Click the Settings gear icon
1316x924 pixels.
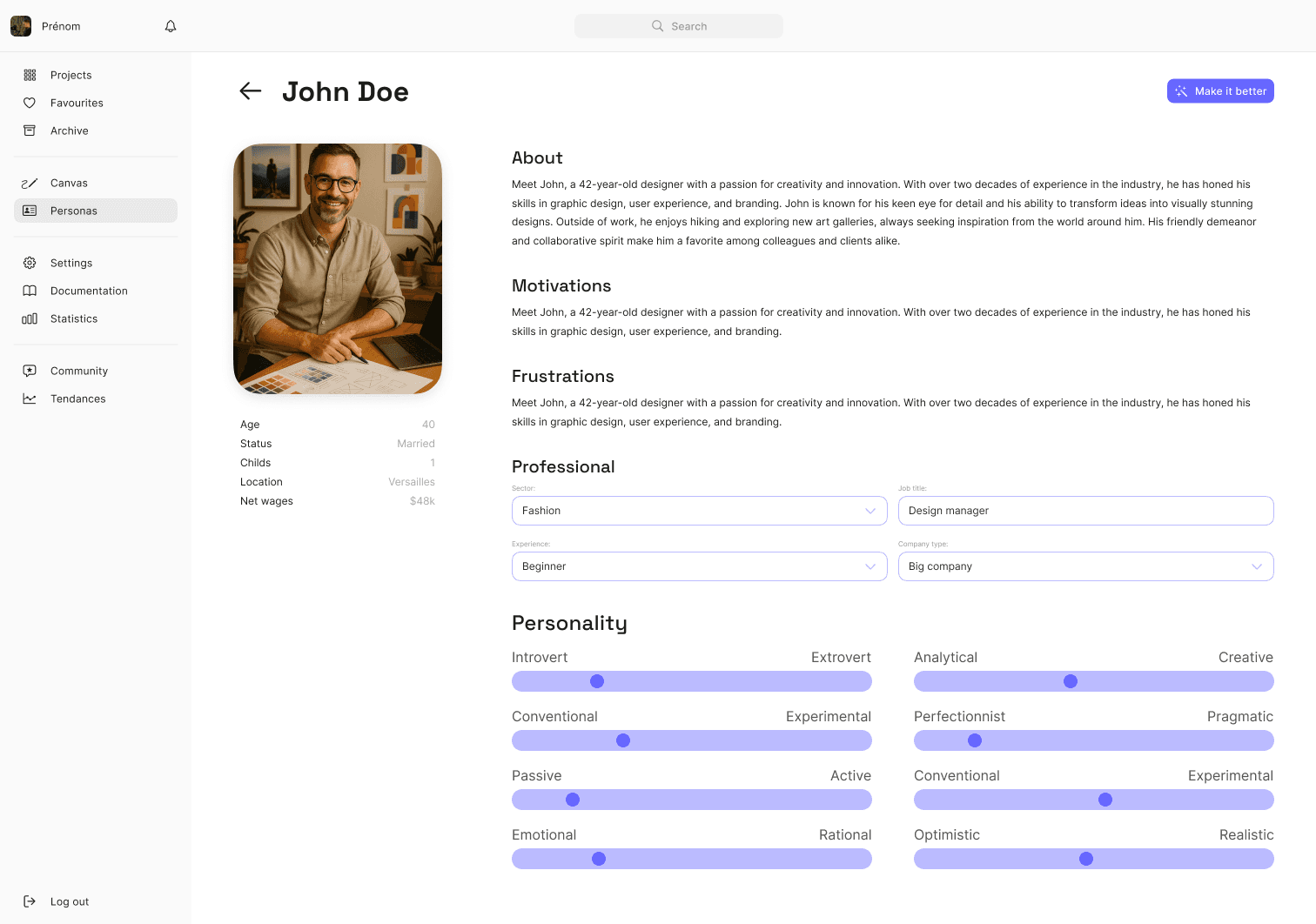(x=30, y=263)
